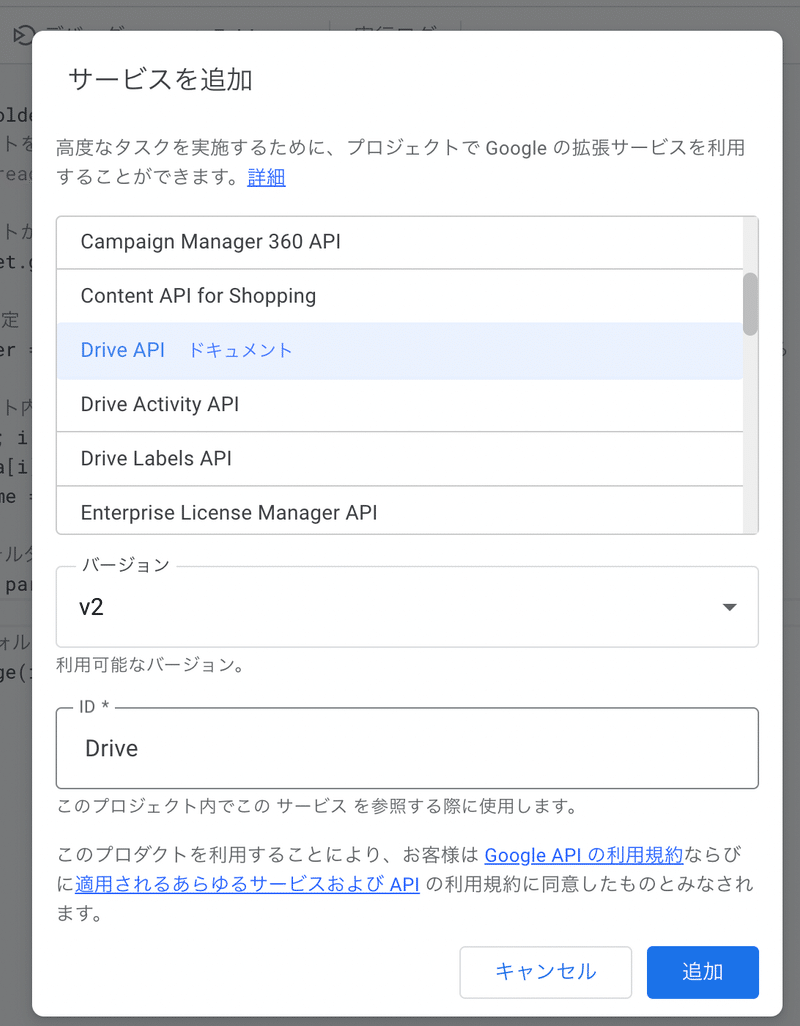This screenshot has width=800, height=1026.
Task: Click the キャンセル button
Action: click(546, 972)
